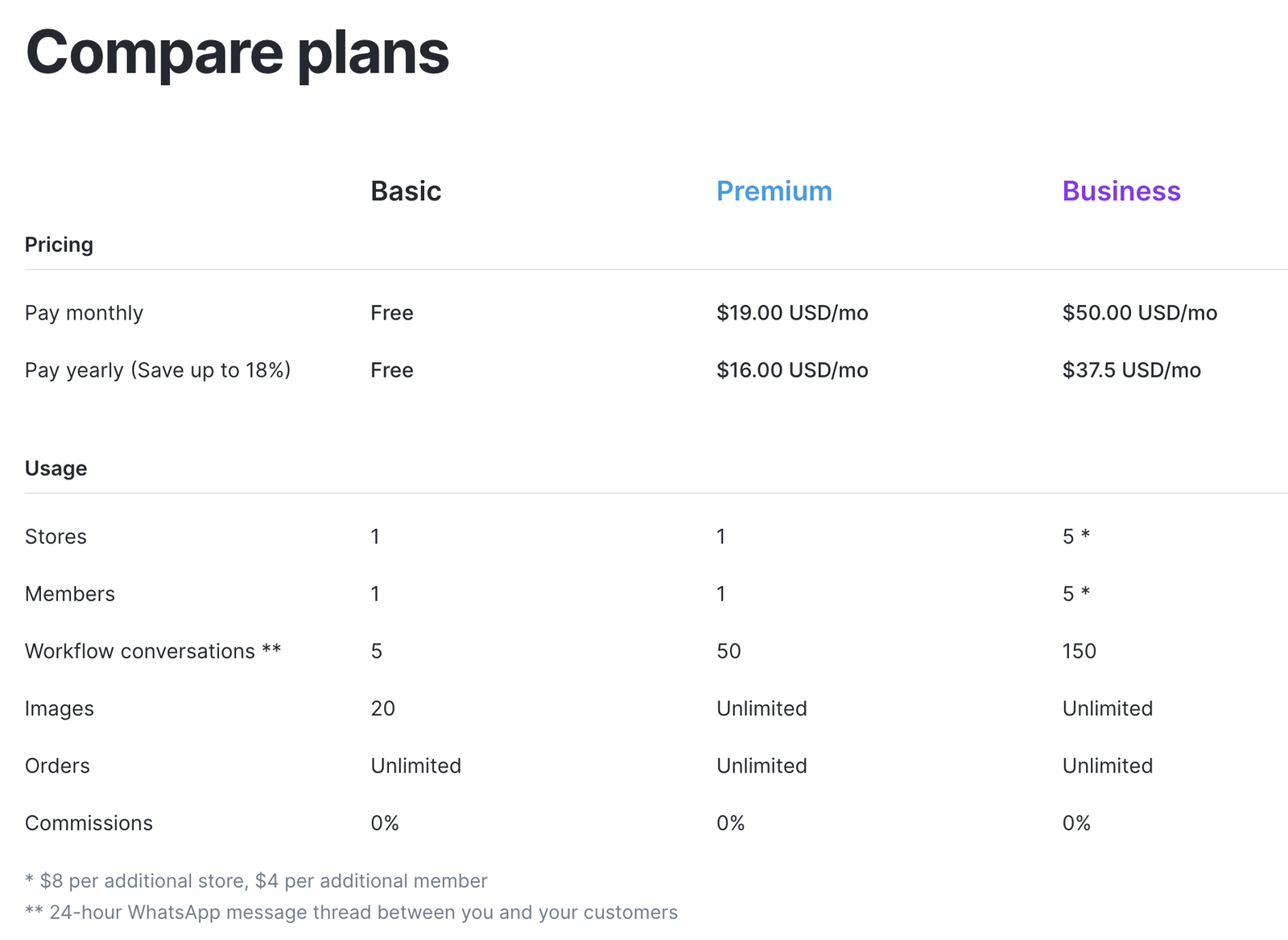Select the Pricing section label

point(59,245)
